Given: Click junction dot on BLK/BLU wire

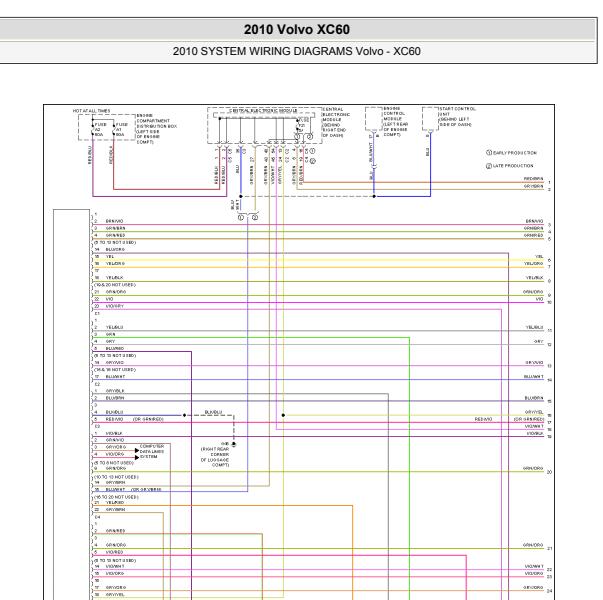Looking at the screenshot, I should [185, 415].
